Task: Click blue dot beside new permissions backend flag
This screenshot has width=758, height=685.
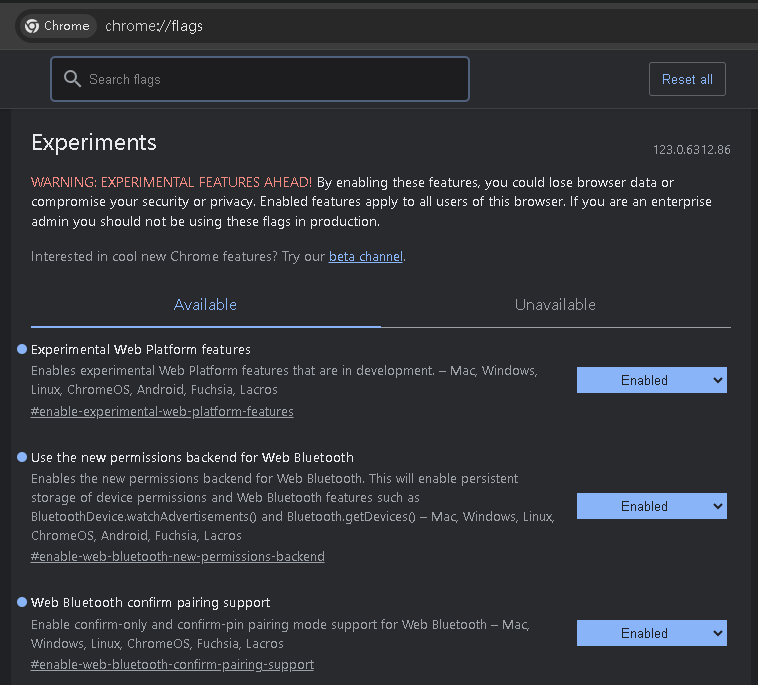Action: [22, 457]
